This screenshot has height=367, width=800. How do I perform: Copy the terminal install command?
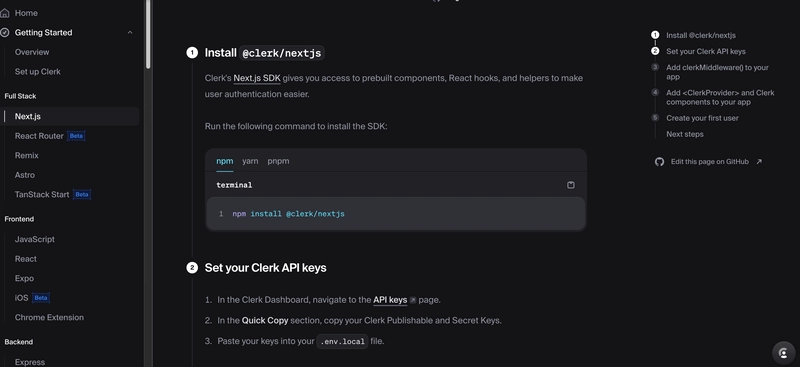(570, 185)
